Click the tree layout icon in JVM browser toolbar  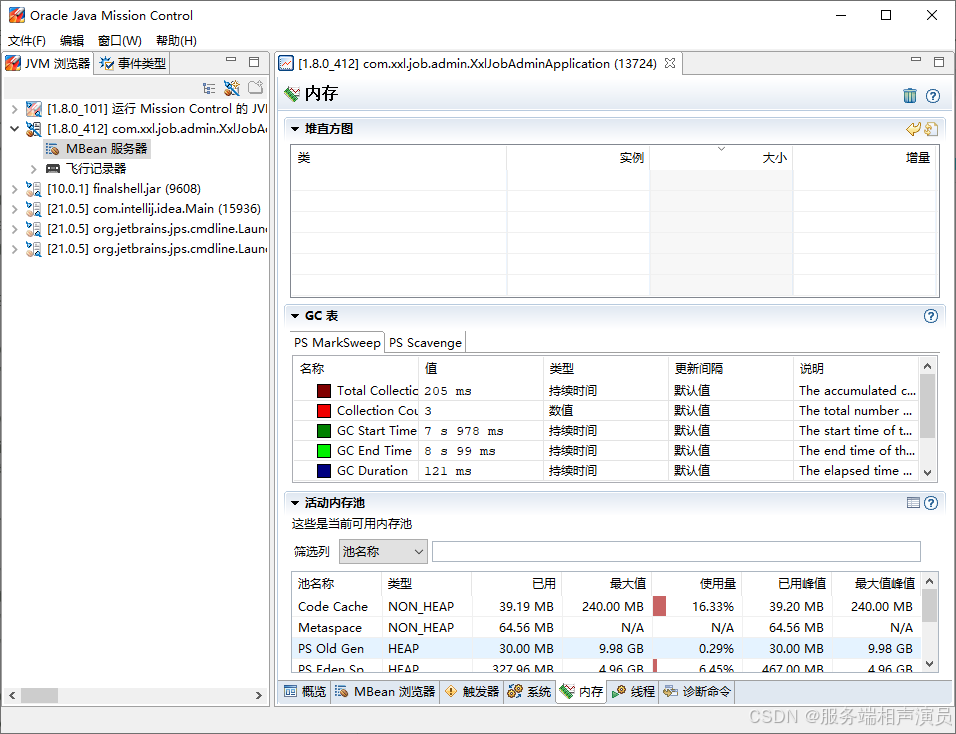click(209, 88)
